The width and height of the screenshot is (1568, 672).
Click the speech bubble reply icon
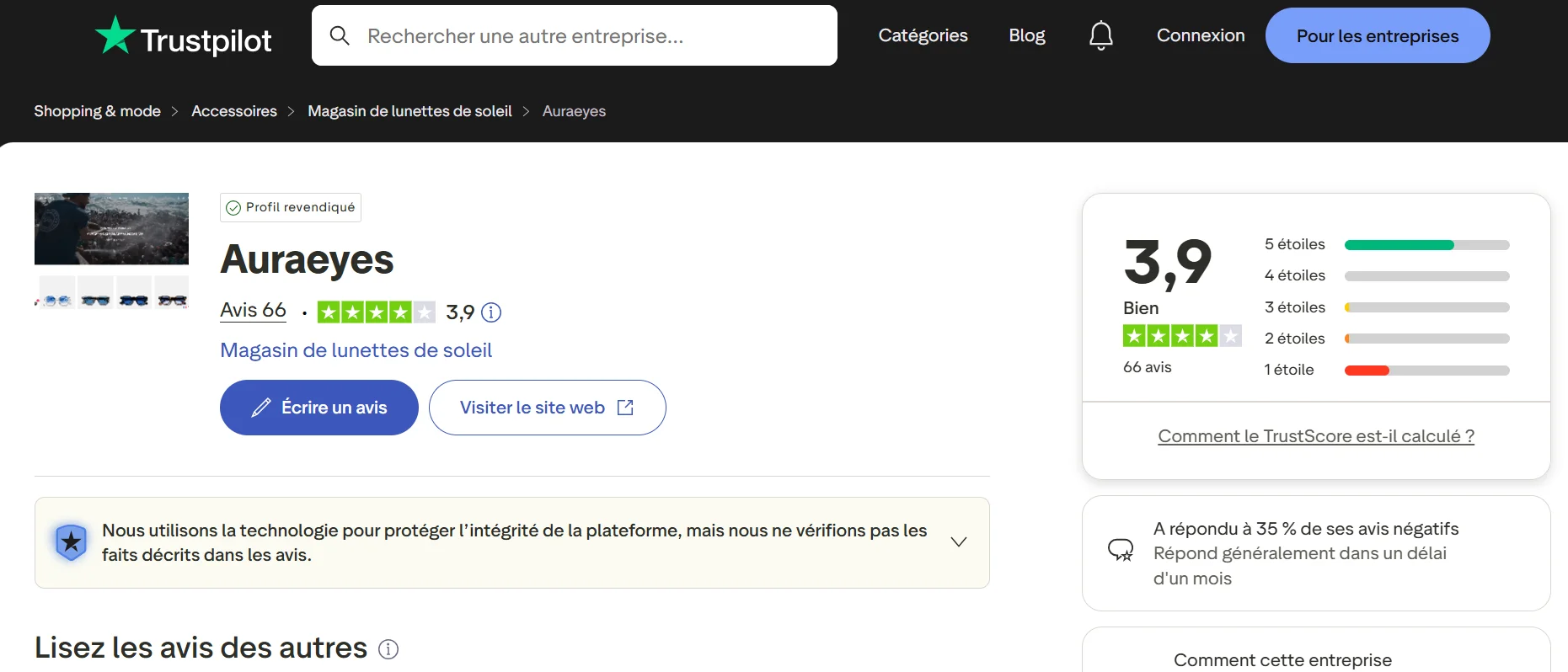[1121, 551]
